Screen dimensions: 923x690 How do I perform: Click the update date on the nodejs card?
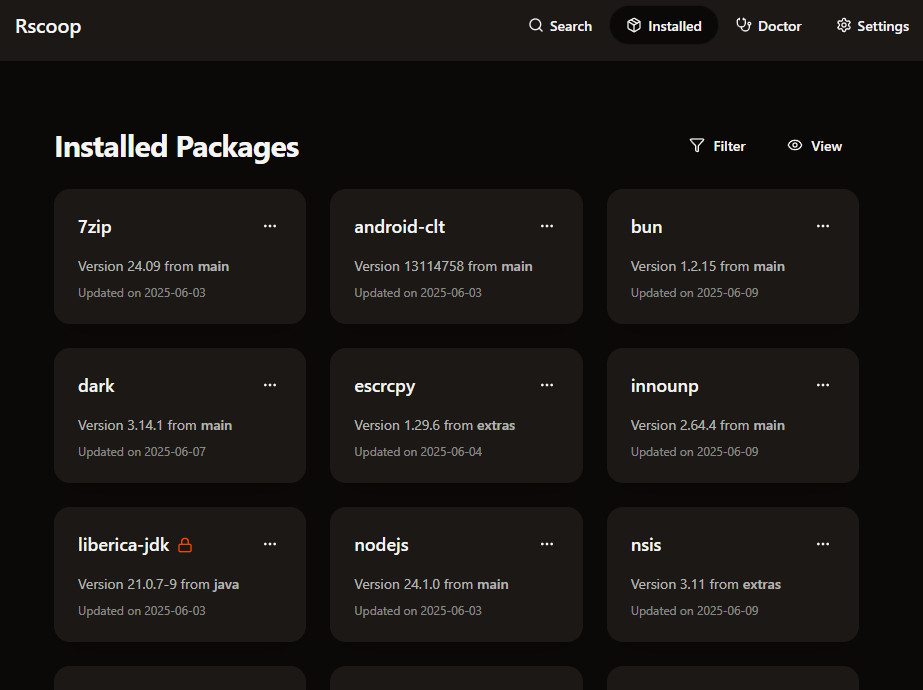(x=418, y=611)
